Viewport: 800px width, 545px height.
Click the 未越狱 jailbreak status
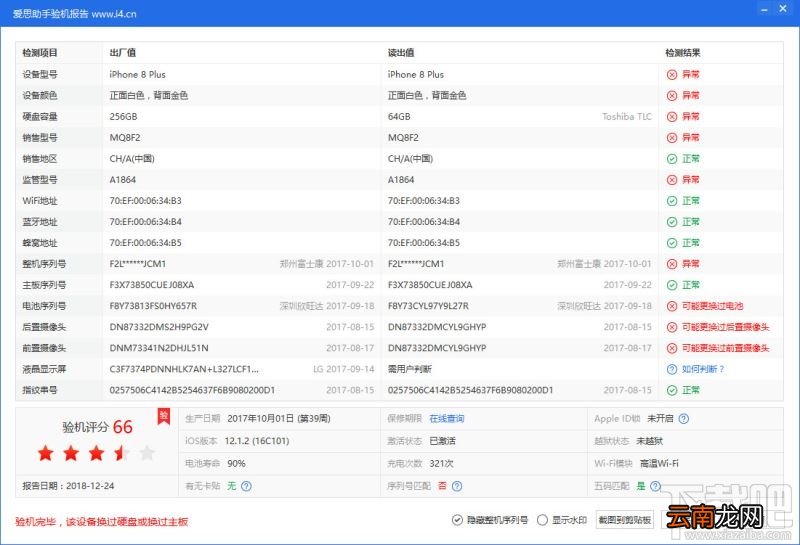coord(649,441)
